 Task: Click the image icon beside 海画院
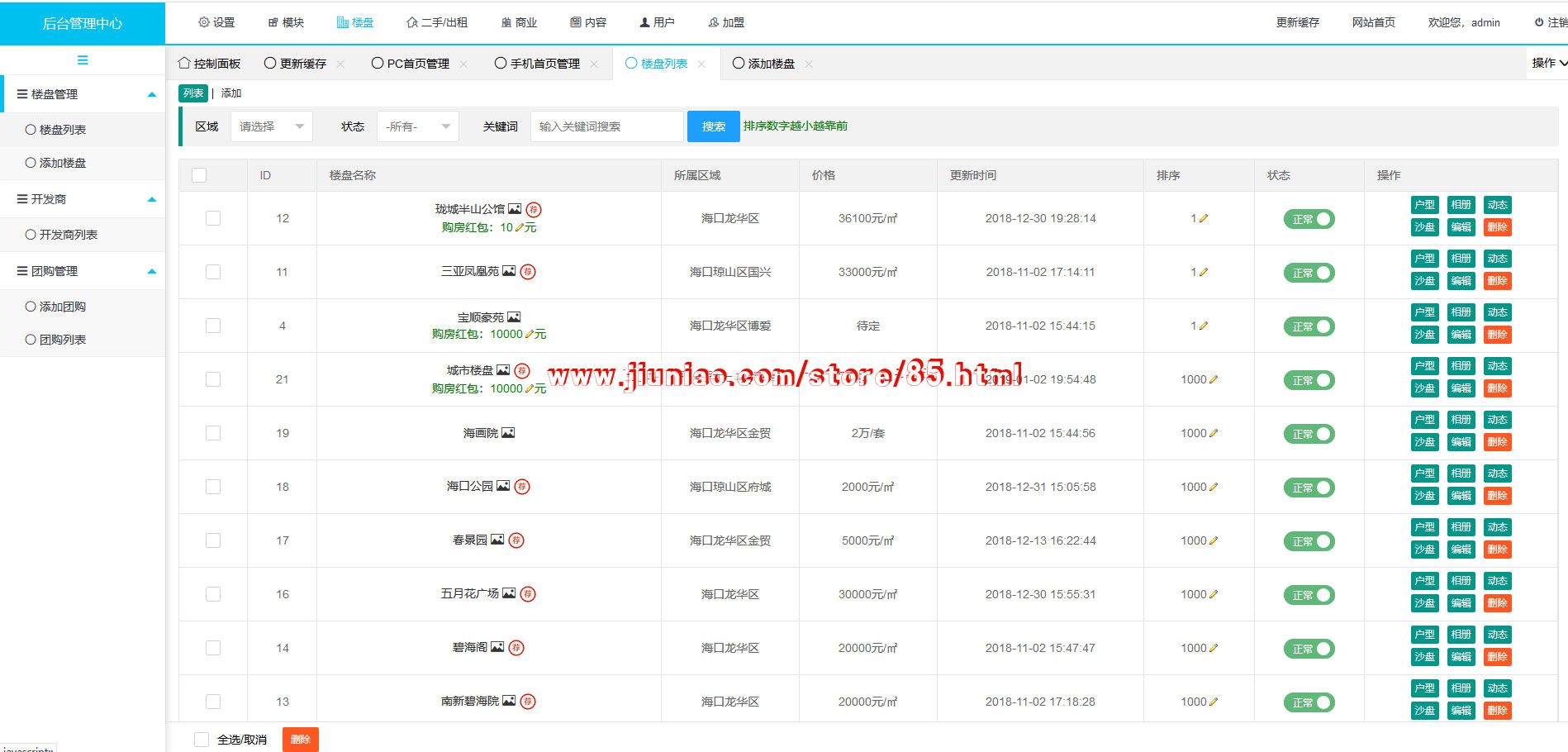pos(508,433)
